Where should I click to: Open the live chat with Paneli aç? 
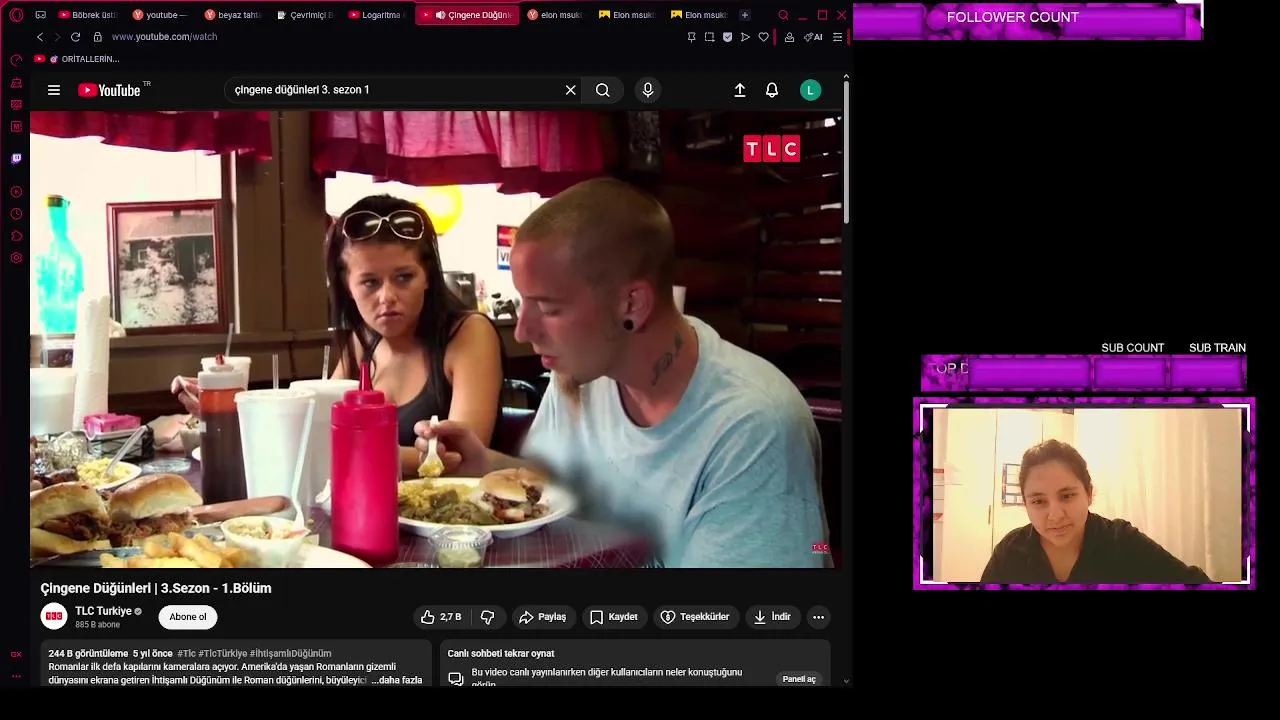click(799, 679)
